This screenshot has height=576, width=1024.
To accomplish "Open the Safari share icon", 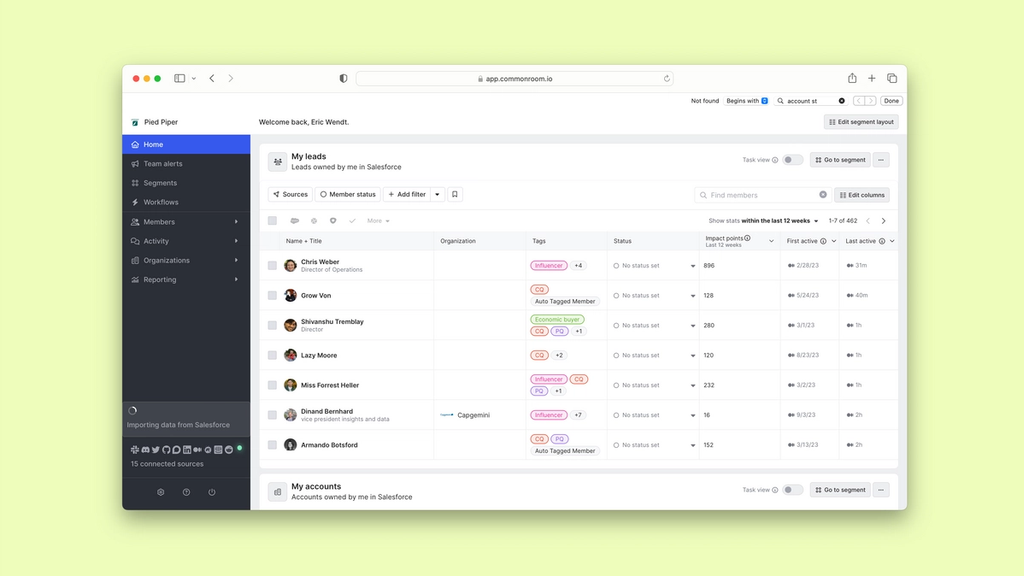I will [852, 78].
